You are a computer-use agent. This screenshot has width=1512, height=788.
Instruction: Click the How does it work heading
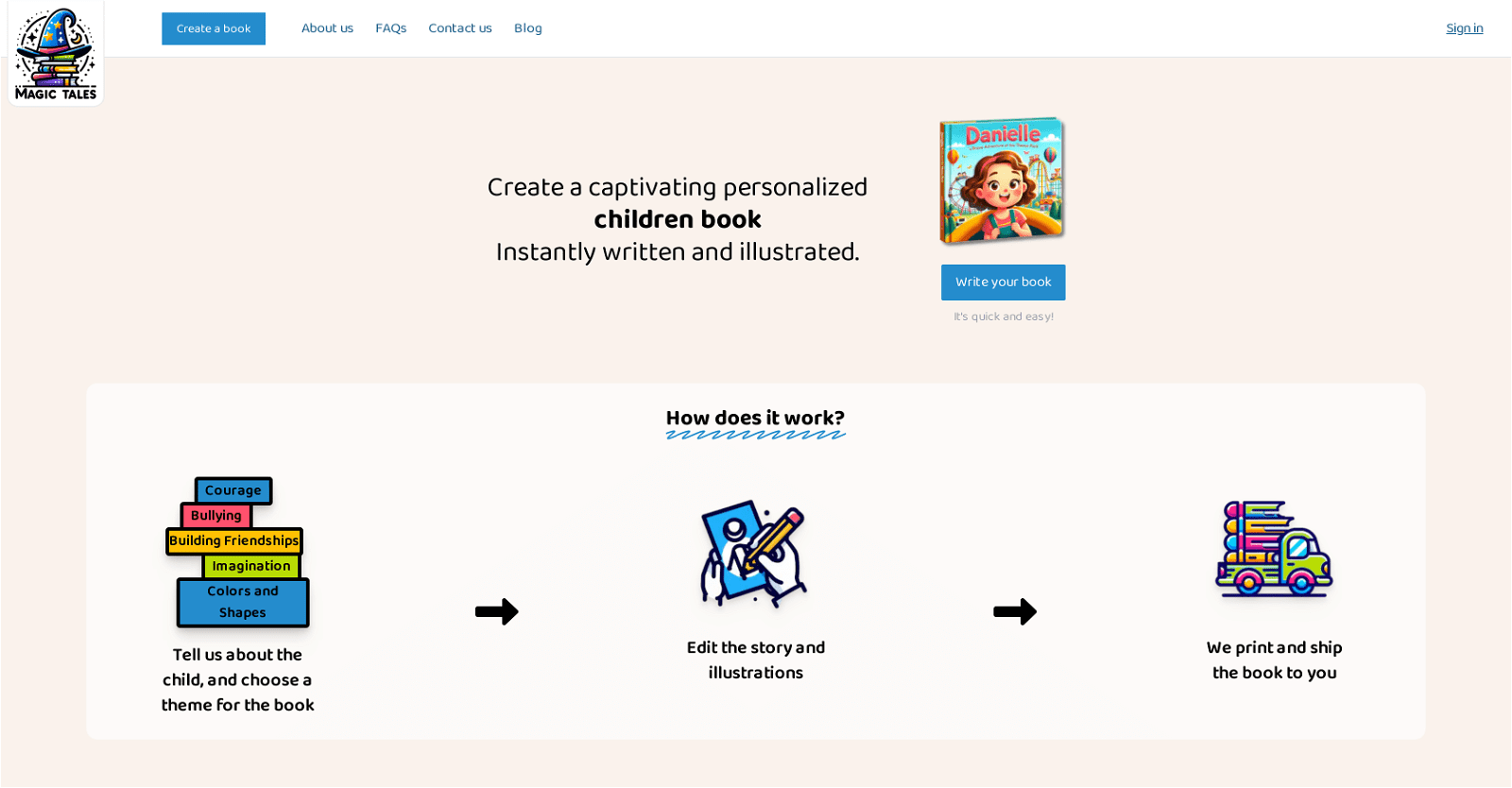(x=755, y=418)
